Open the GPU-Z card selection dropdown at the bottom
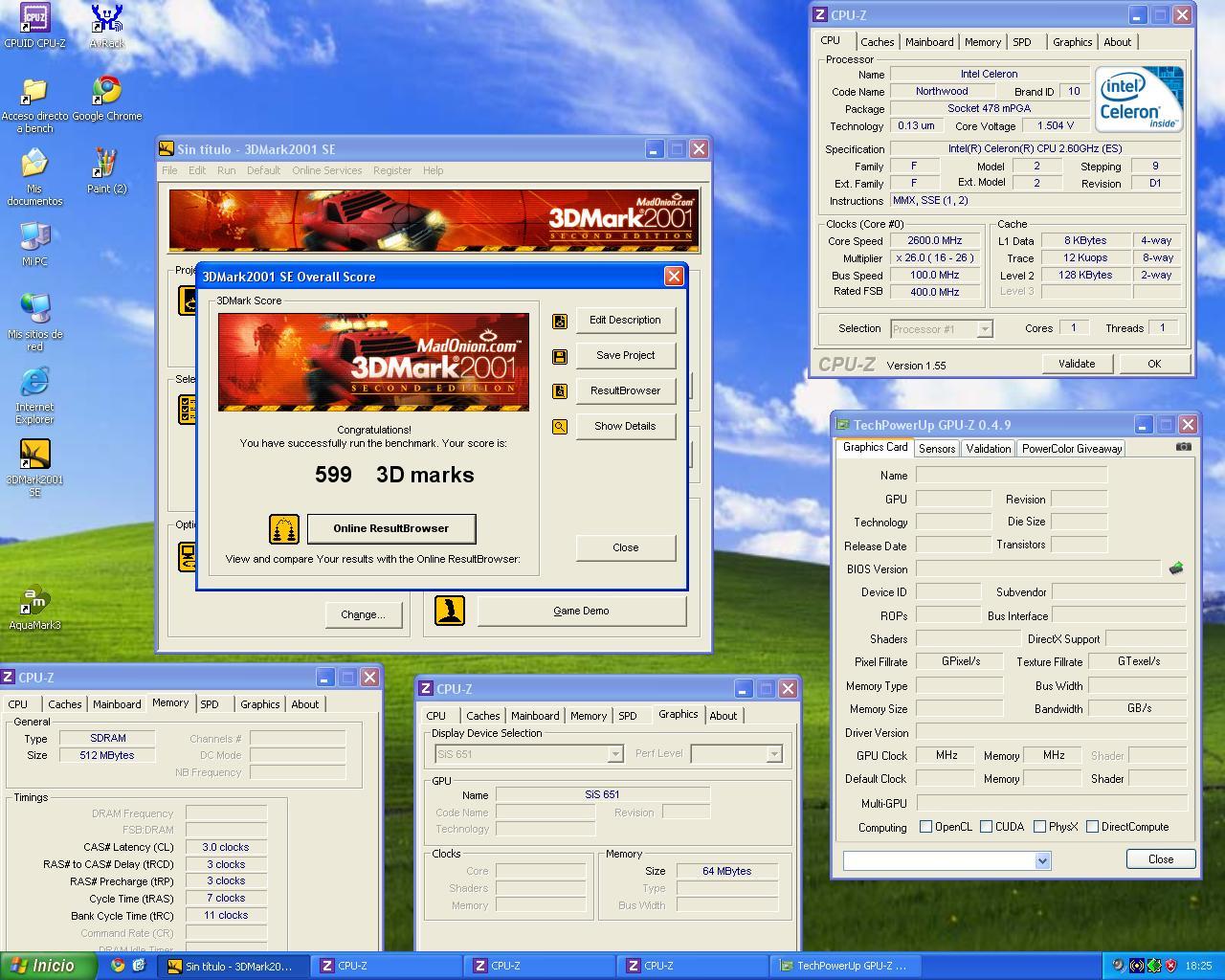 [947, 860]
